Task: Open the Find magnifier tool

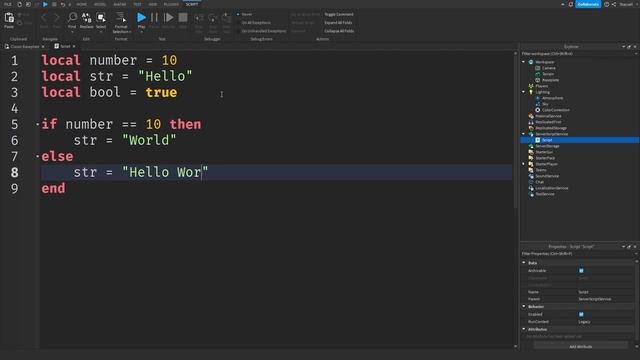Action: coord(72,18)
